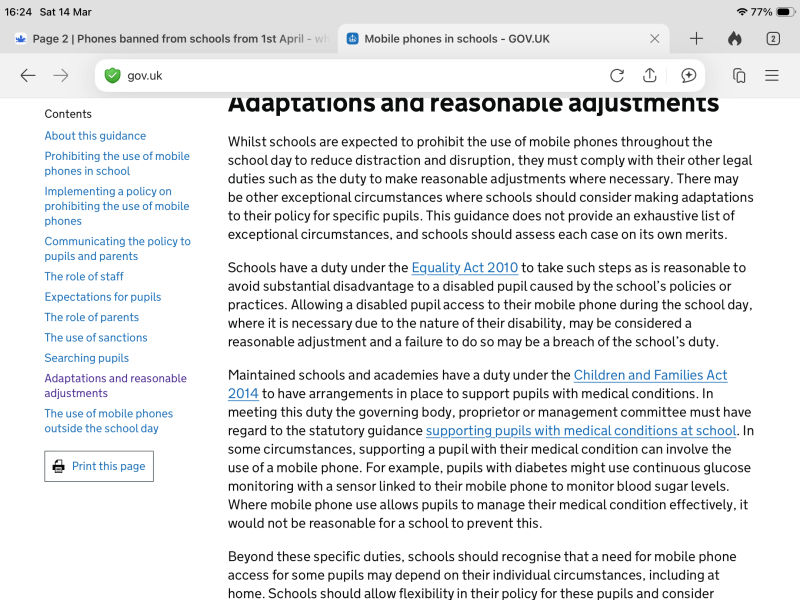This screenshot has width=800, height=600.
Task: Tap the Wi-Fi status icon
Action: [x=742, y=12]
